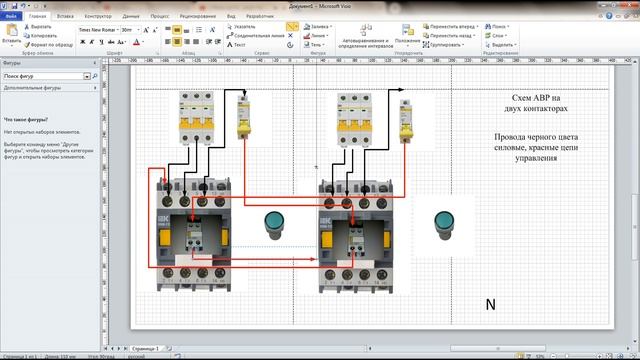Open Select (Выделить) menu
This screenshot has height=360, width=640.
[501, 44]
